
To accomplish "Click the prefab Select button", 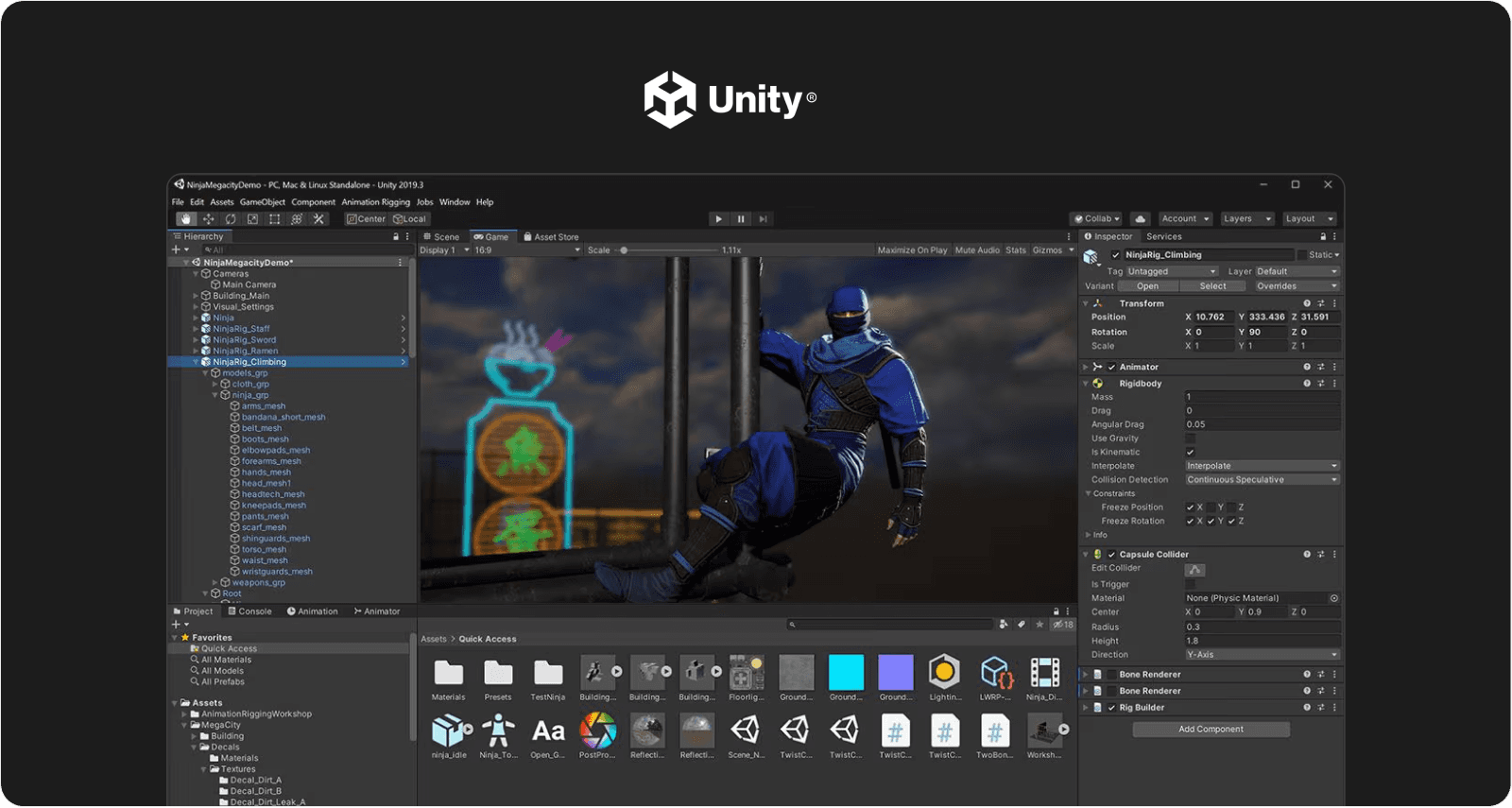I will pos(1212,286).
